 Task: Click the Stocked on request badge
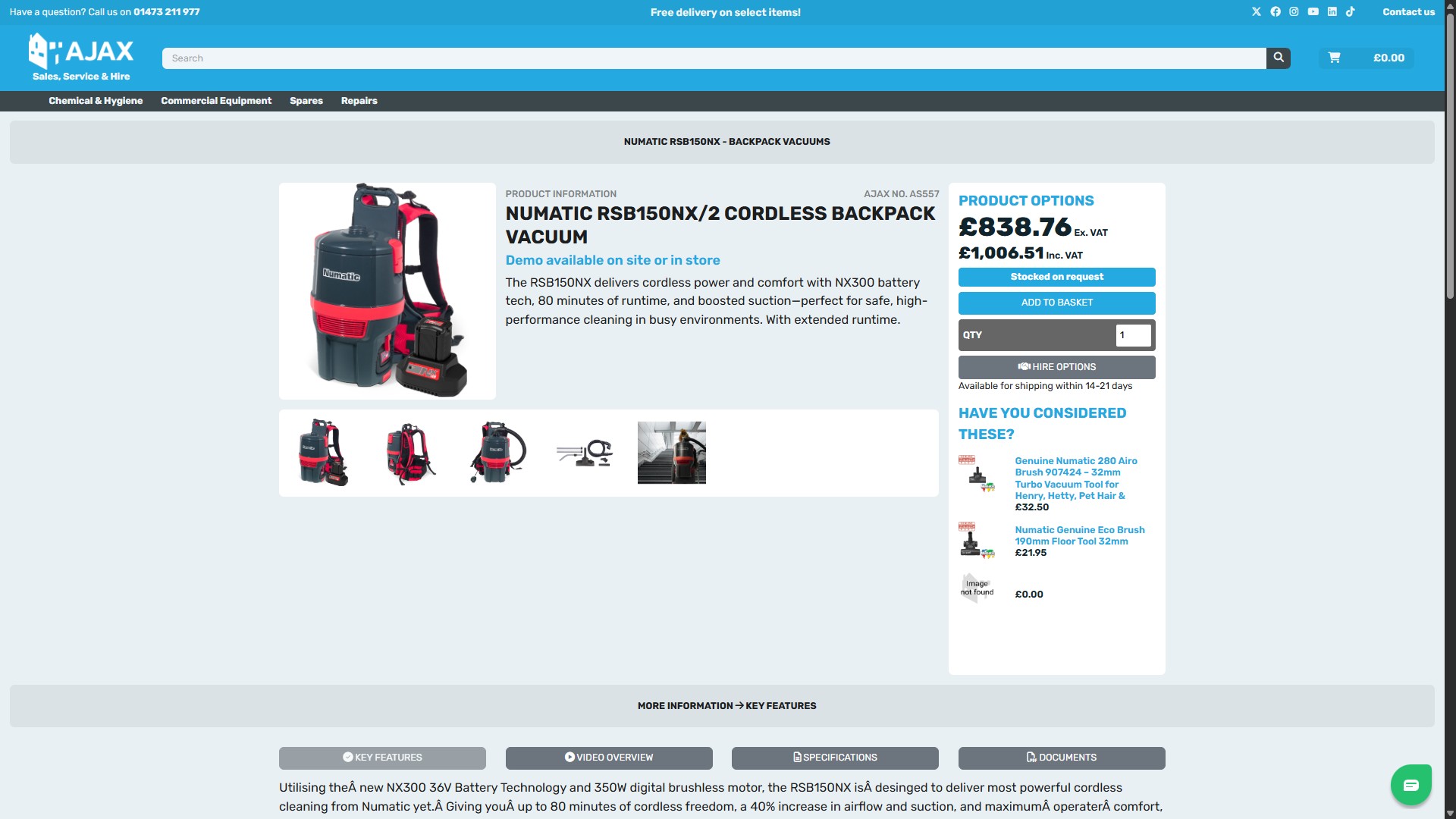click(x=1056, y=277)
